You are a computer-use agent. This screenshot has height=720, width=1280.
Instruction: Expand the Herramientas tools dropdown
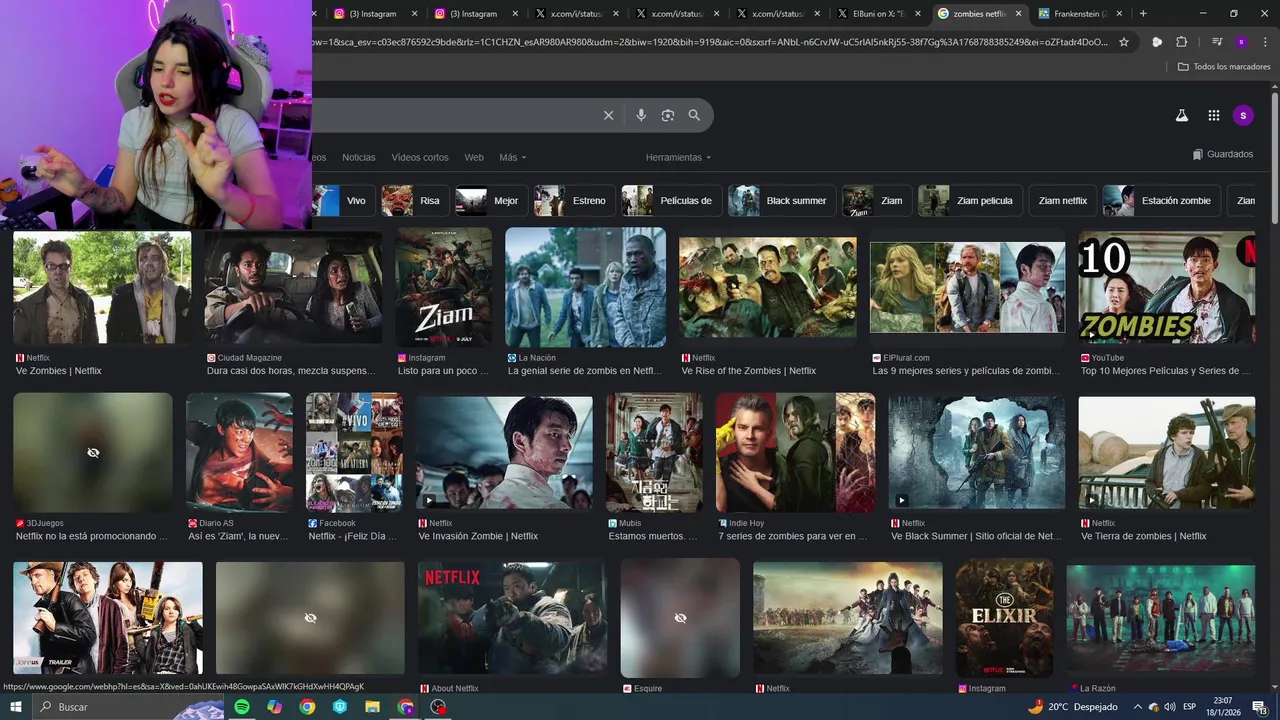click(678, 157)
